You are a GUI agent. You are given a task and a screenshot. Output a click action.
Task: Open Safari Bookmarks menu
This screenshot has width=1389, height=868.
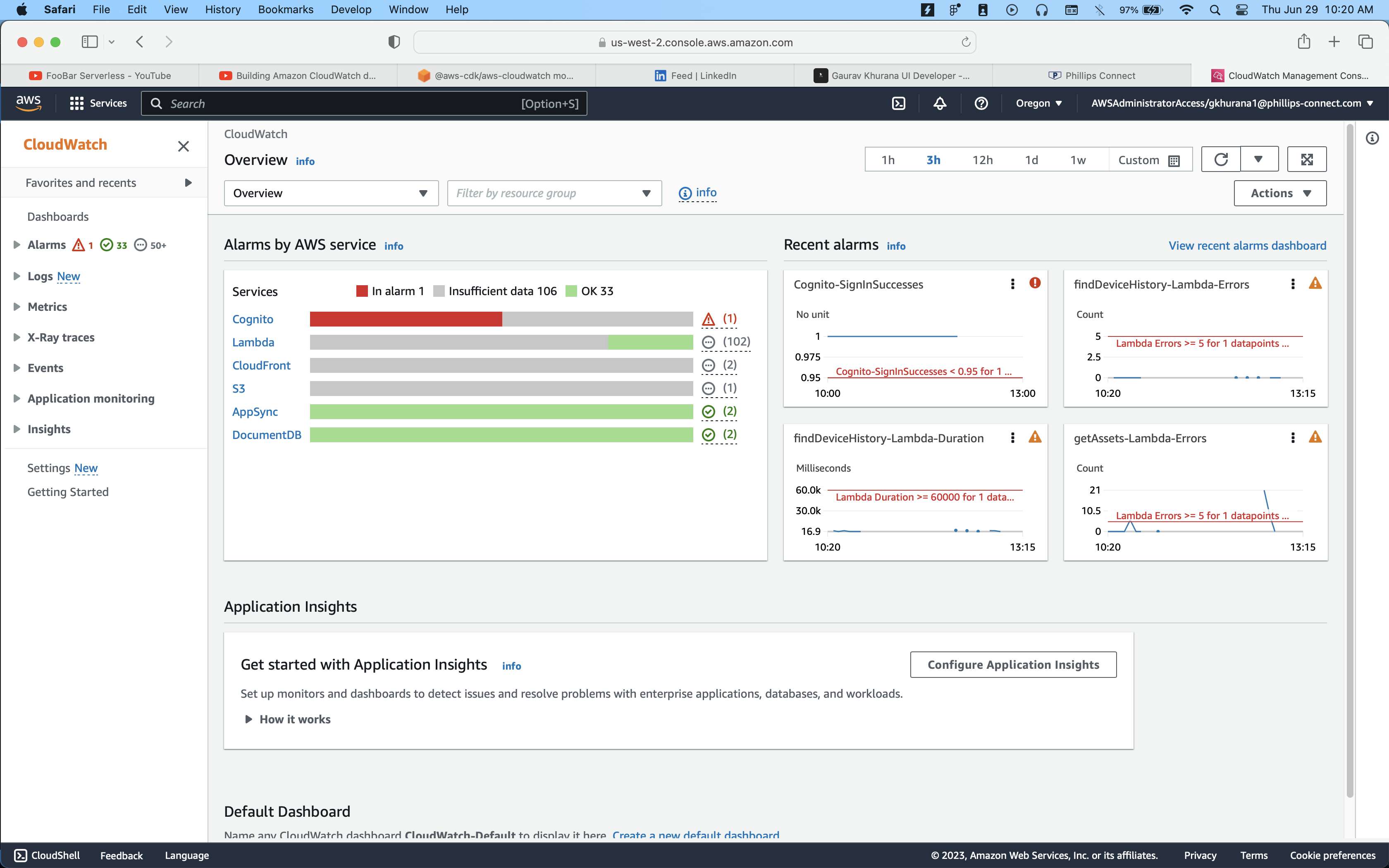click(x=285, y=10)
